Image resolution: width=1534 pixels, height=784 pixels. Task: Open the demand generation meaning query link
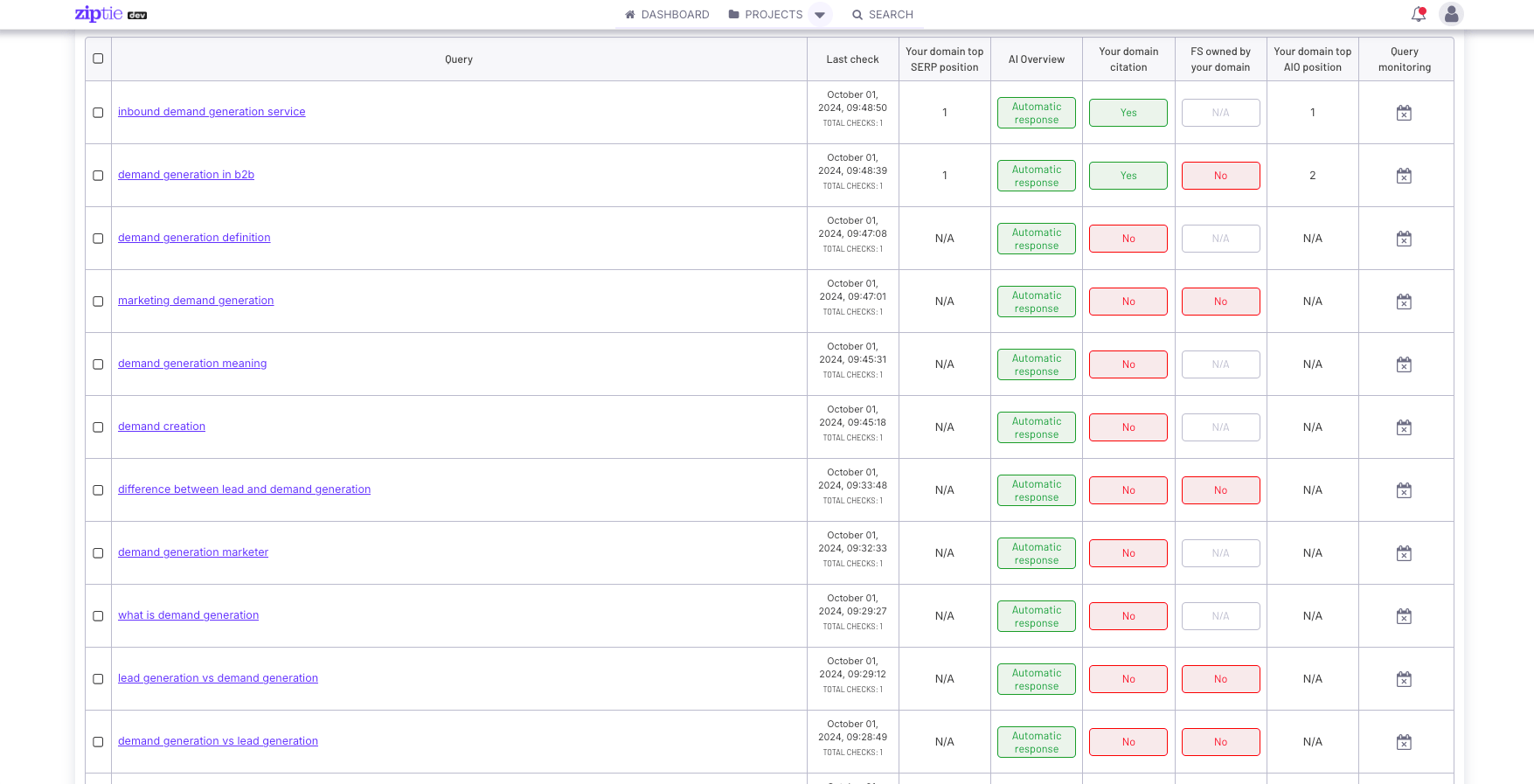tap(192, 364)
